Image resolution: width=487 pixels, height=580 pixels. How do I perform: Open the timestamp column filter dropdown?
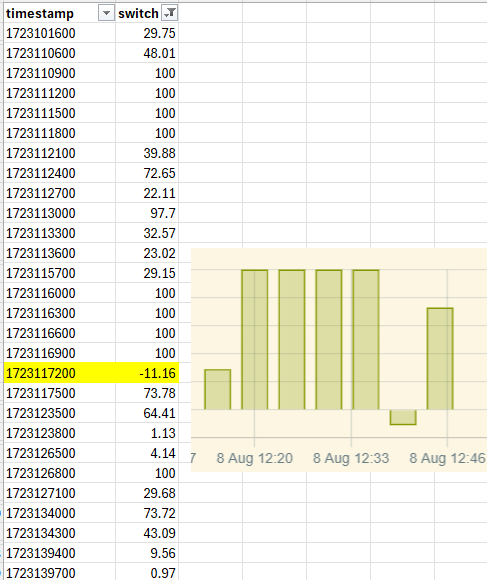click(x=106, y=14)
